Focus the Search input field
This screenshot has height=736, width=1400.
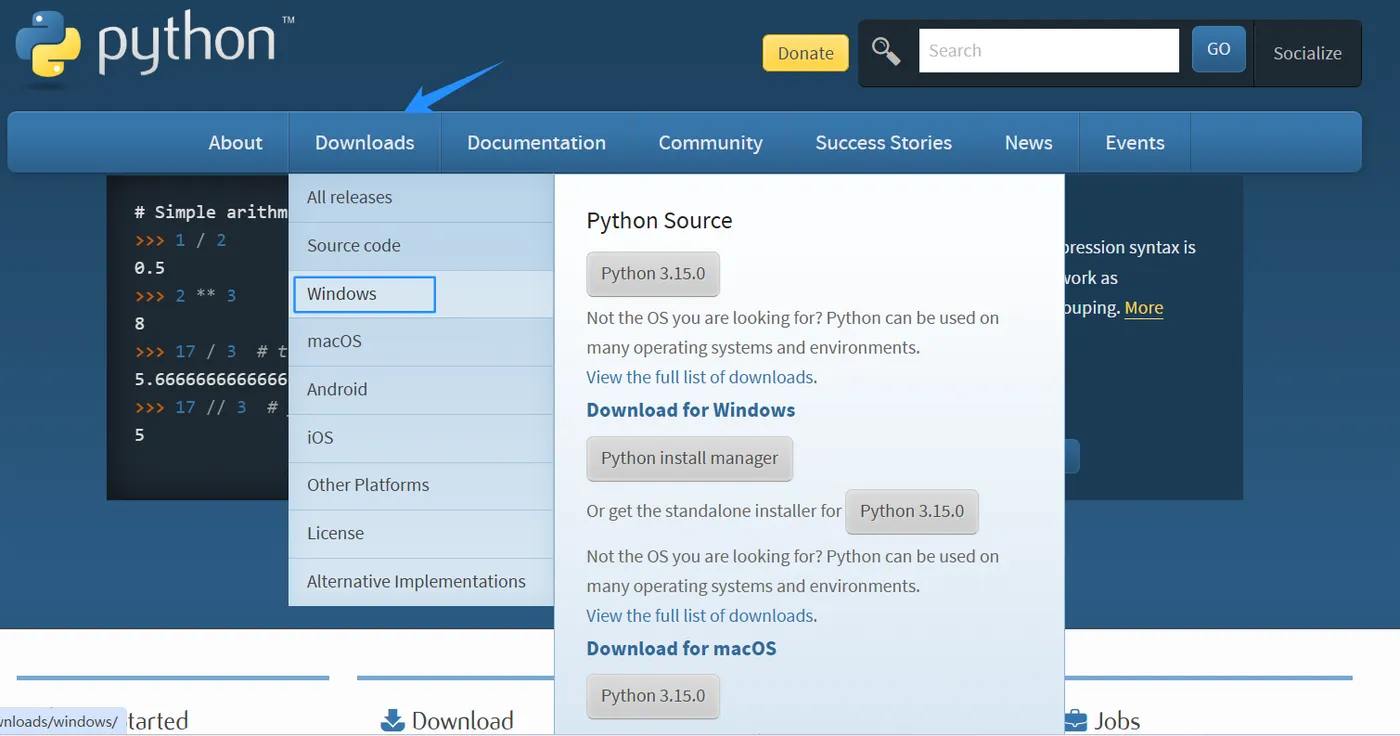tap(1049, 51)
